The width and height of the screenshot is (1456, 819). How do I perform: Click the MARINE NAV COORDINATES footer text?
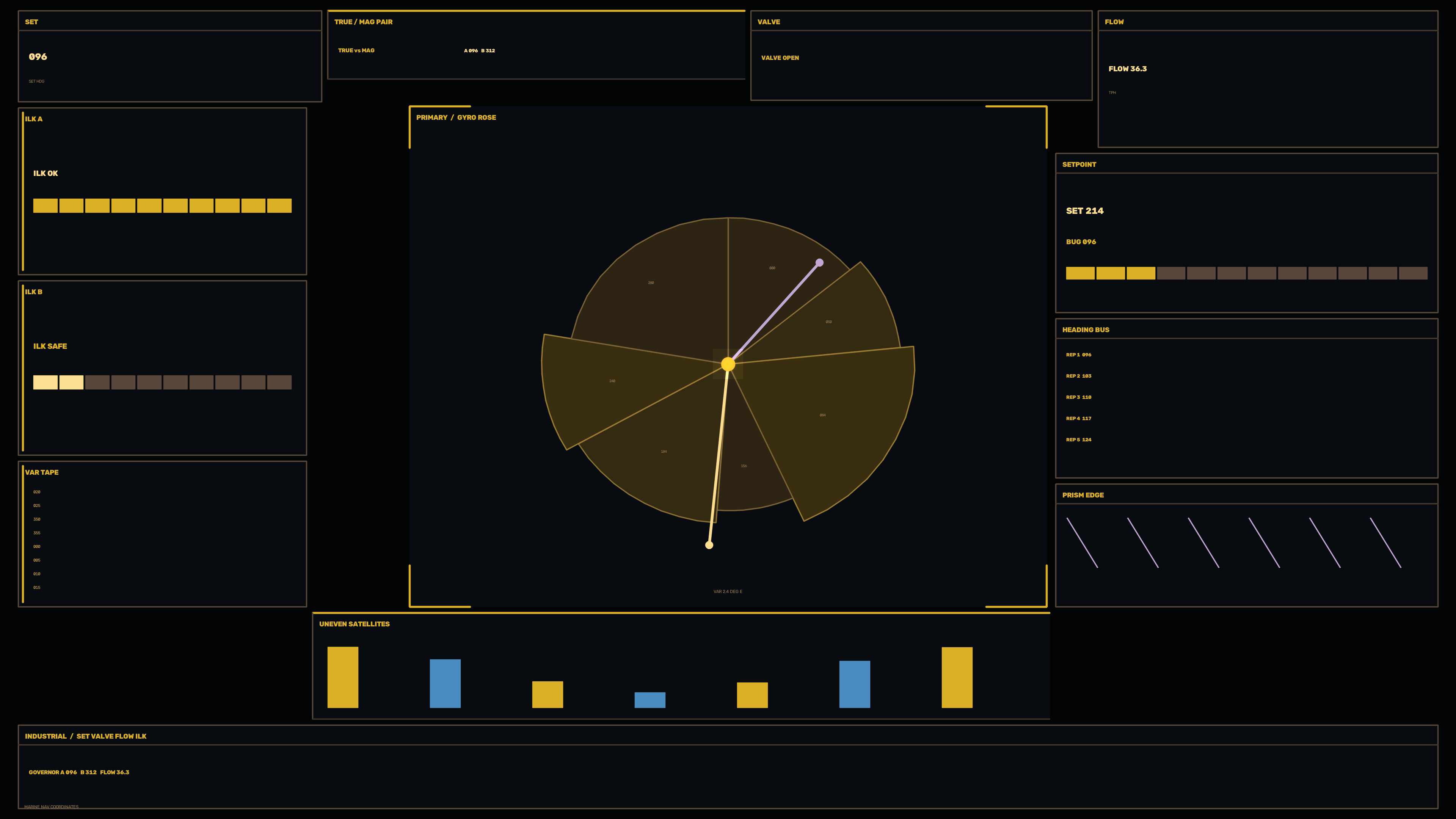52,807
